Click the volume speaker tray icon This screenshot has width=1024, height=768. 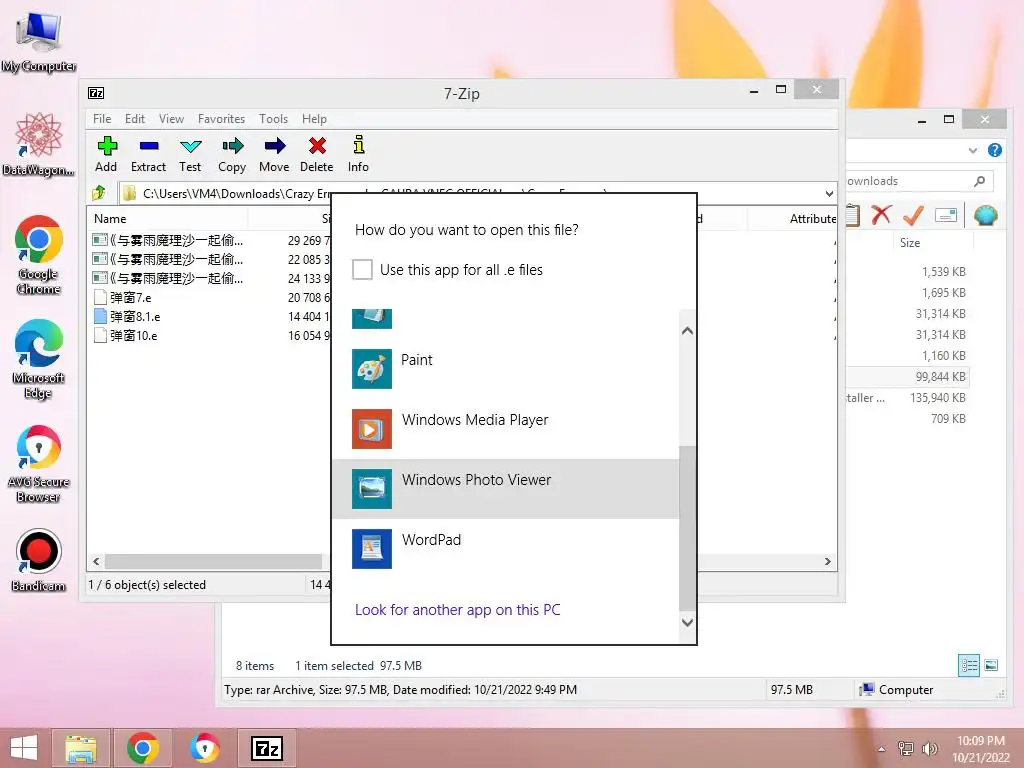pos(929,748)
